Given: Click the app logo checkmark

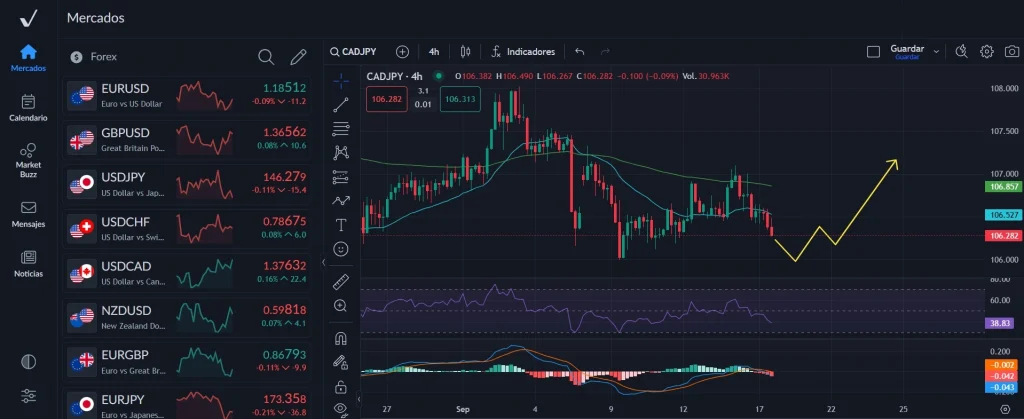Looking at the screenshot, I should tap(28, 18).
